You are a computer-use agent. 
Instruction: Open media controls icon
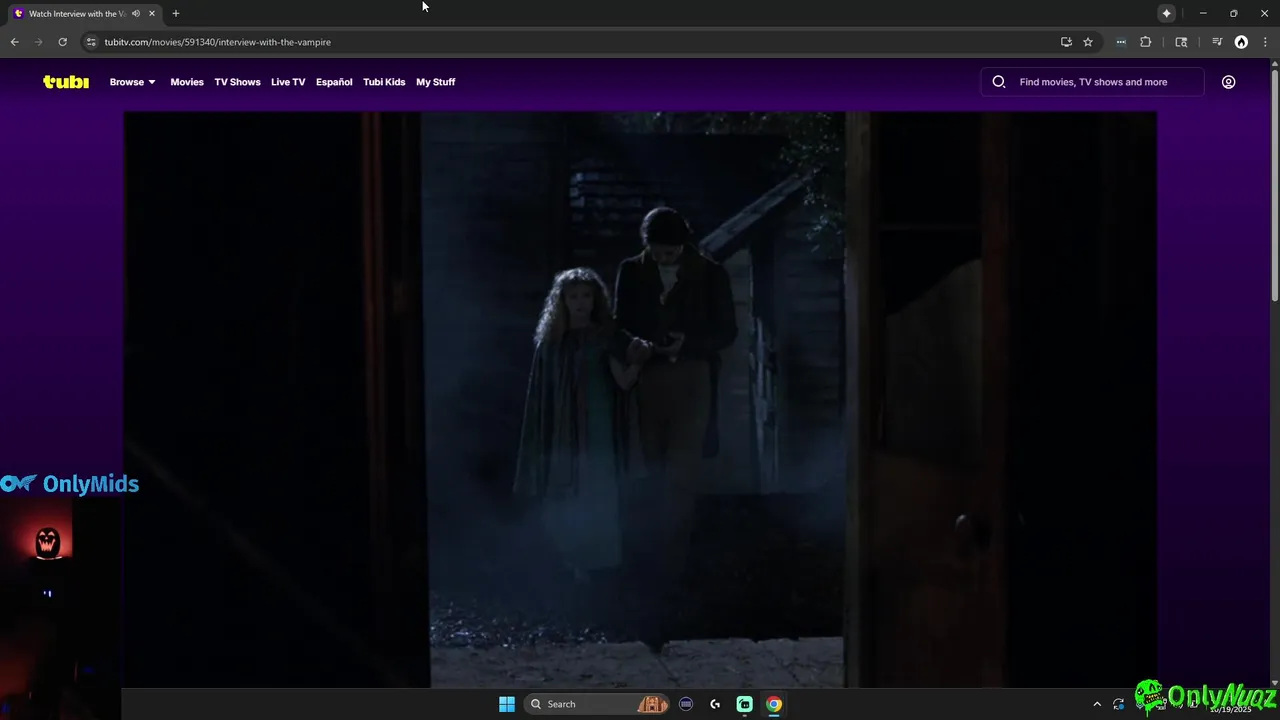[x=1217, y=42]
